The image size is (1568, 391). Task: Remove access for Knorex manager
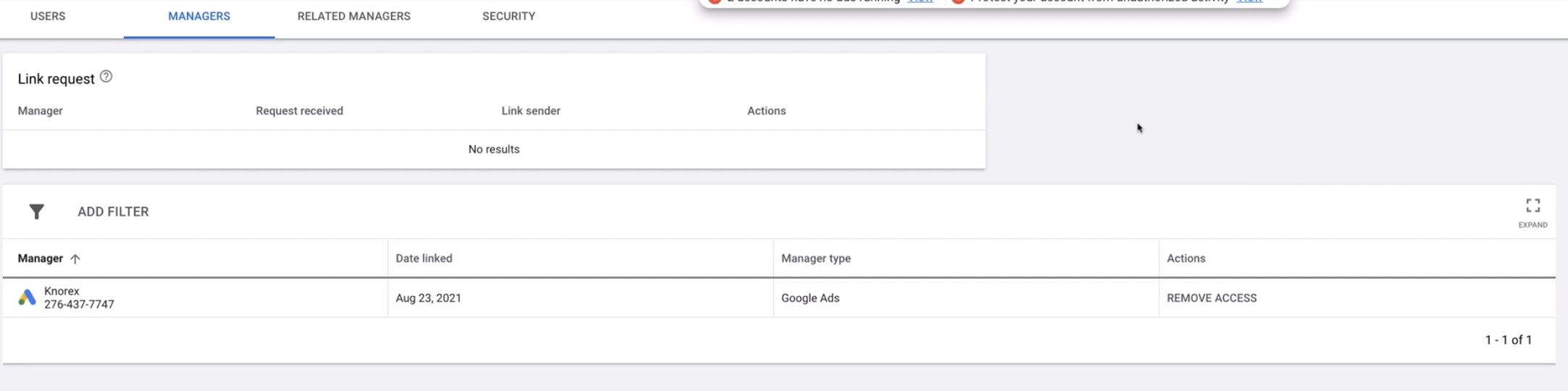tap(1211, 298)
